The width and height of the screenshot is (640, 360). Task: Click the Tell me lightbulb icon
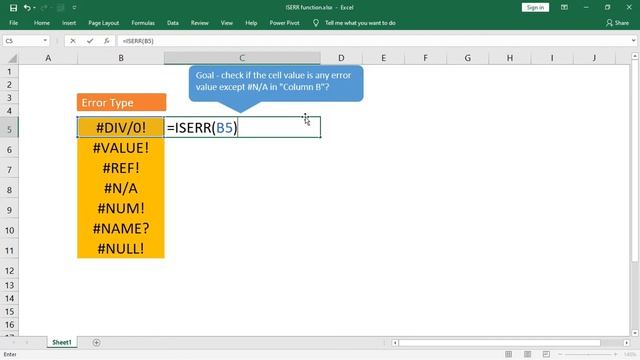point(316,23)
